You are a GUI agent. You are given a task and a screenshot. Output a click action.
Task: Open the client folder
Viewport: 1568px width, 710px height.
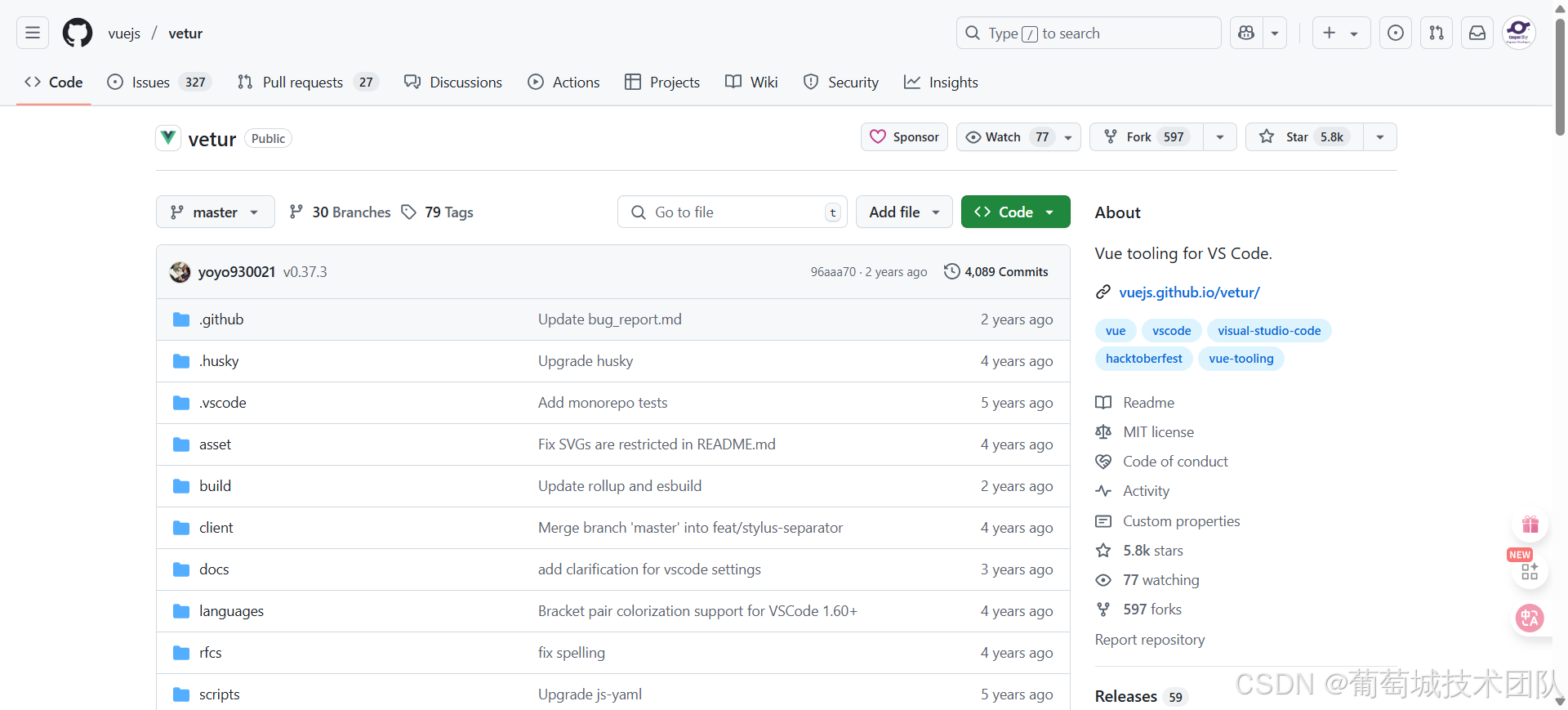[x=216, y=528]
